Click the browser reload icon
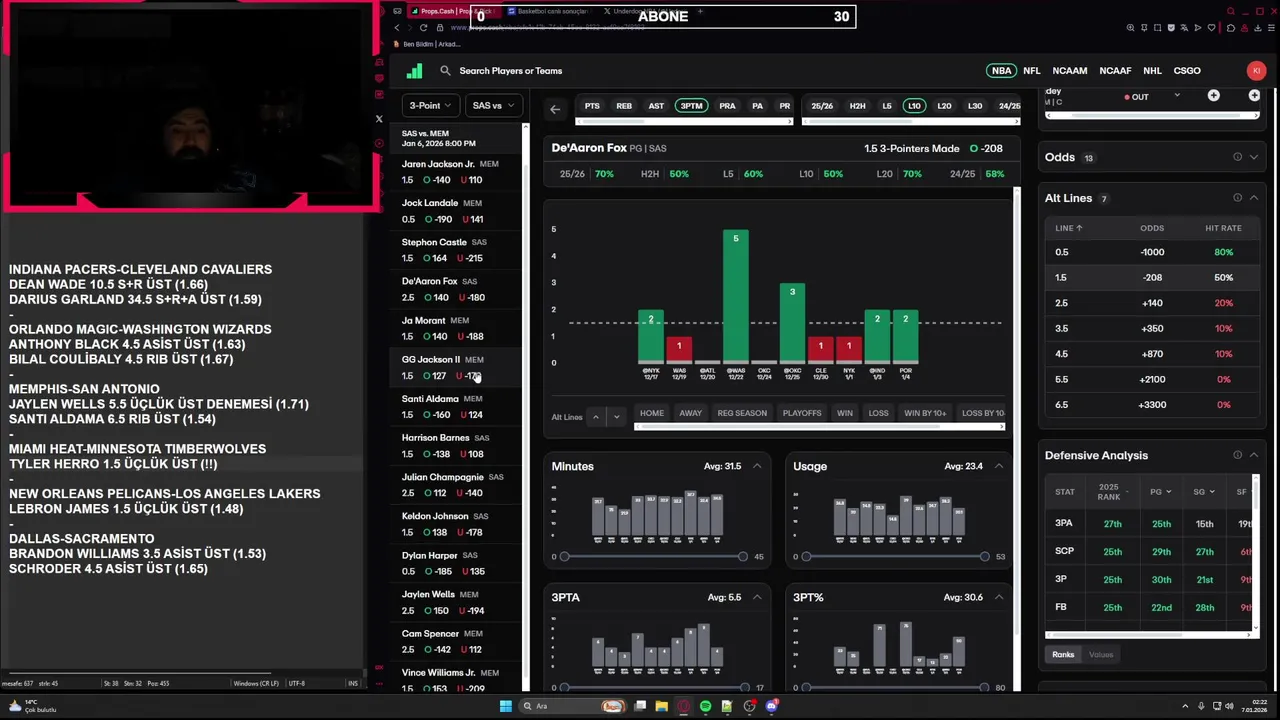Screen dimensions: 1280x720 [x=424, y=28]
